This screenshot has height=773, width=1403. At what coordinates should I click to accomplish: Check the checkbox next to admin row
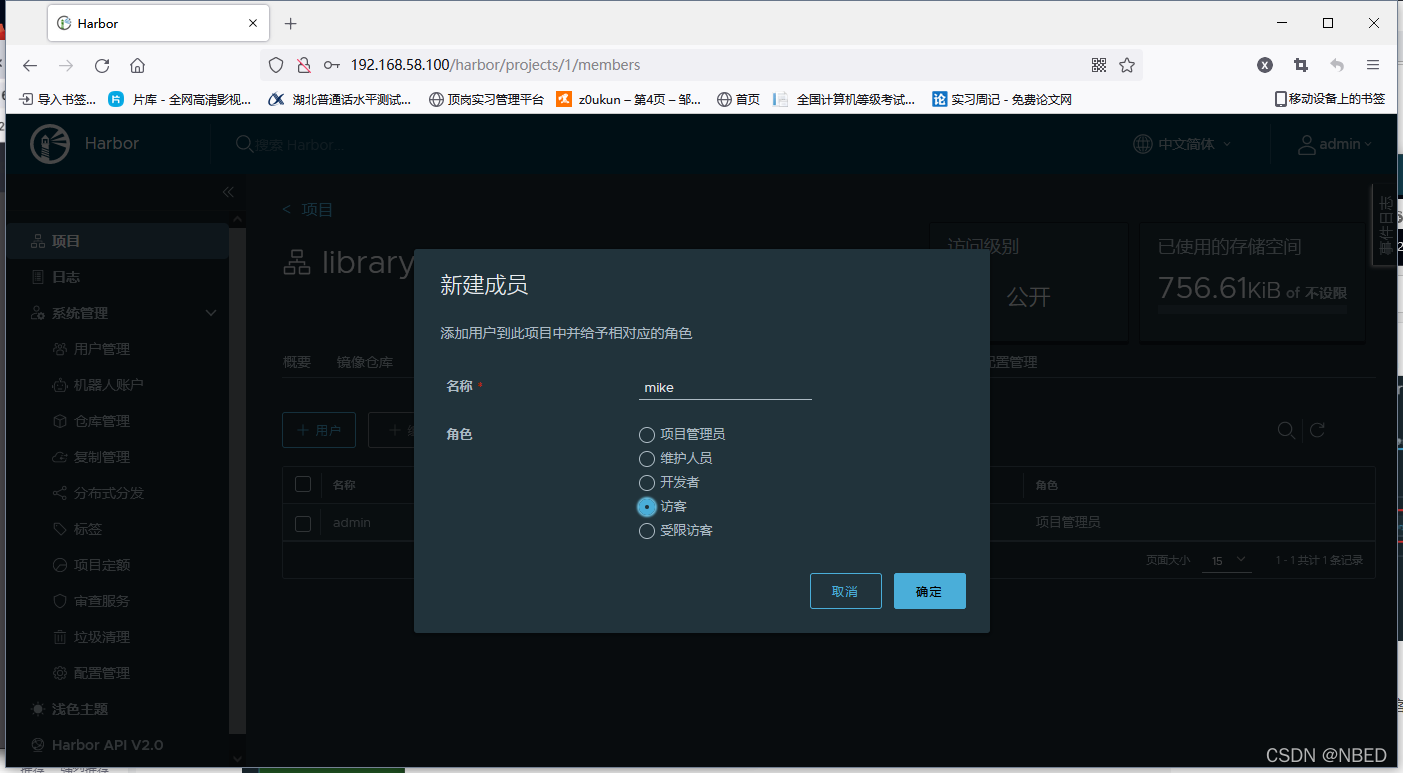tap(303, 522)
